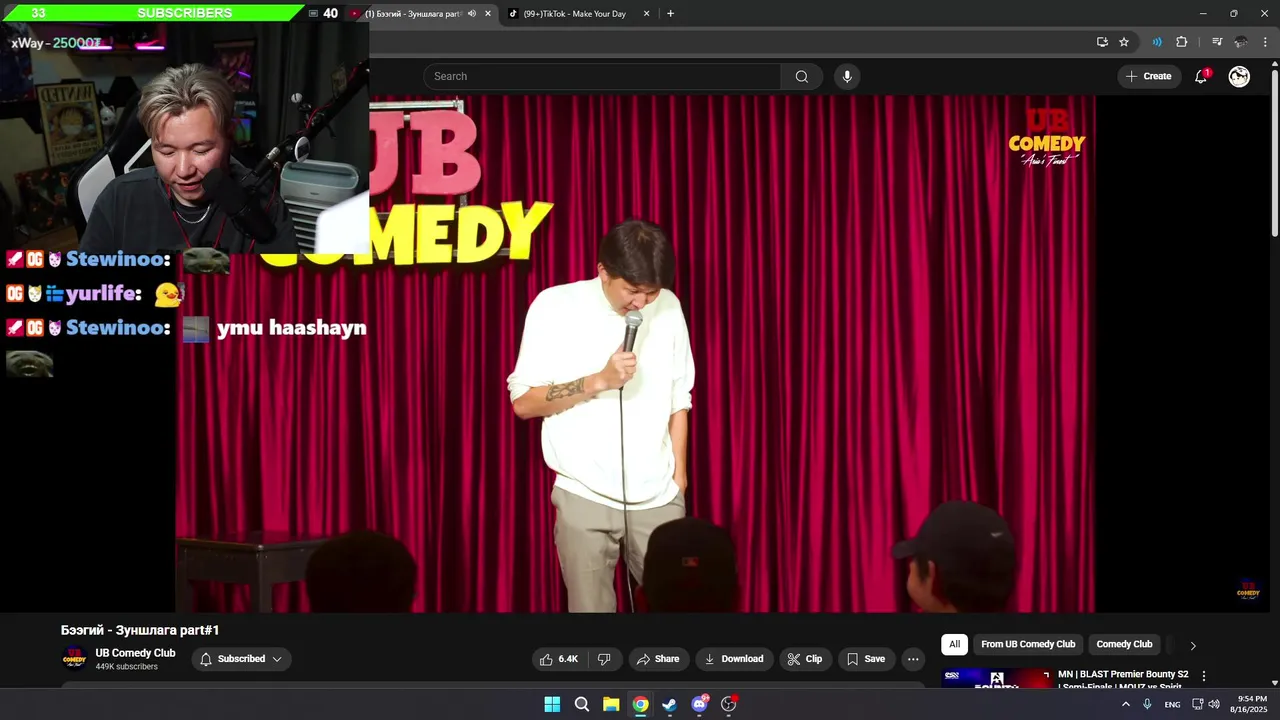This screenshot has width=1280, height=720.
Task: Select the From UB Comedy Club chip
Action: tap(1028, 644)
